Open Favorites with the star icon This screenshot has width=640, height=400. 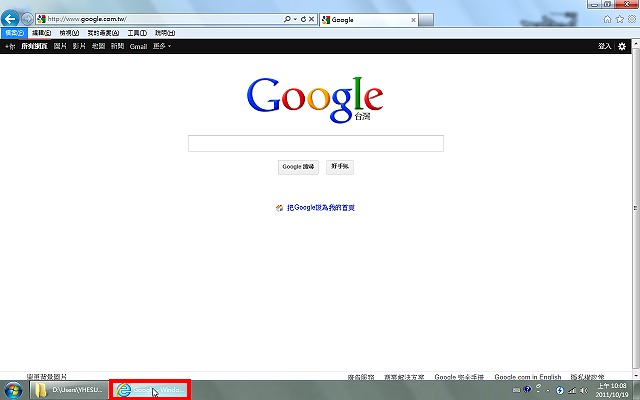[620, 19]
